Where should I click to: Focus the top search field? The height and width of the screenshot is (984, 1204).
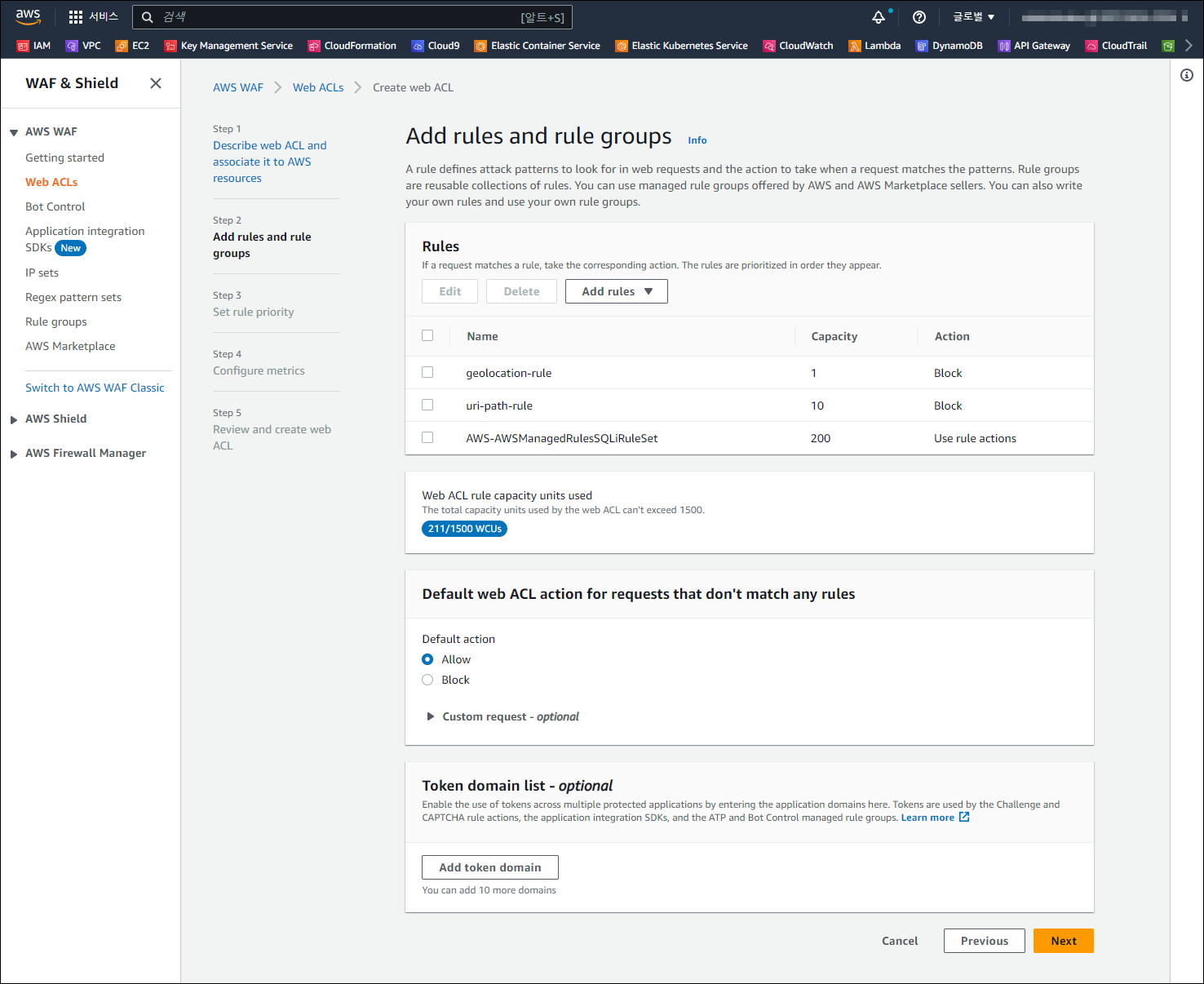click(352, 17)
